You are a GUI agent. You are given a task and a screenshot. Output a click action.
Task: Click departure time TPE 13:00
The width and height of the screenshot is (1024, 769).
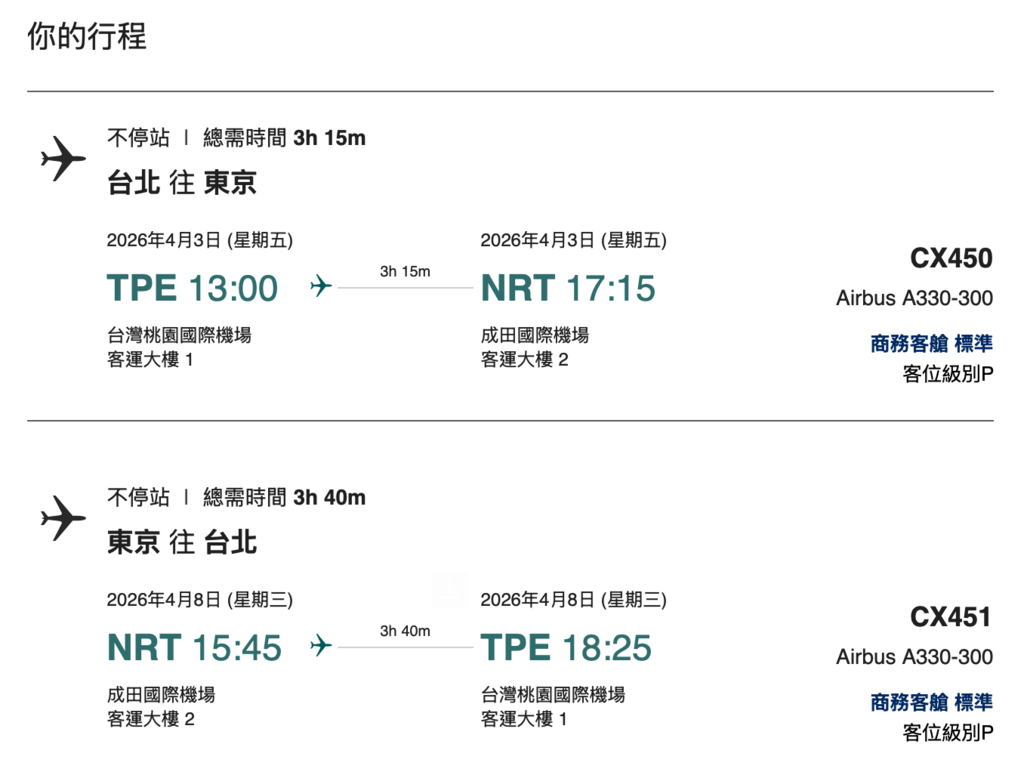tap(192, 288)
